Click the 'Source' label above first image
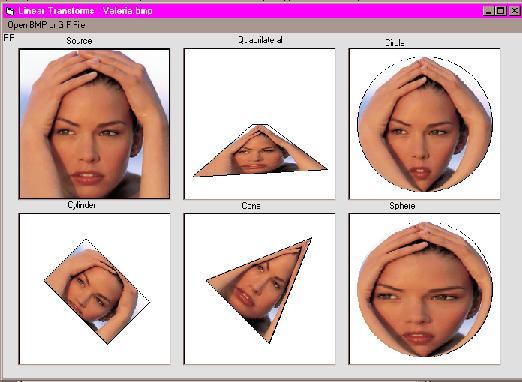The width and height of the screenshot is (522, 382). (x=79, y=41)
